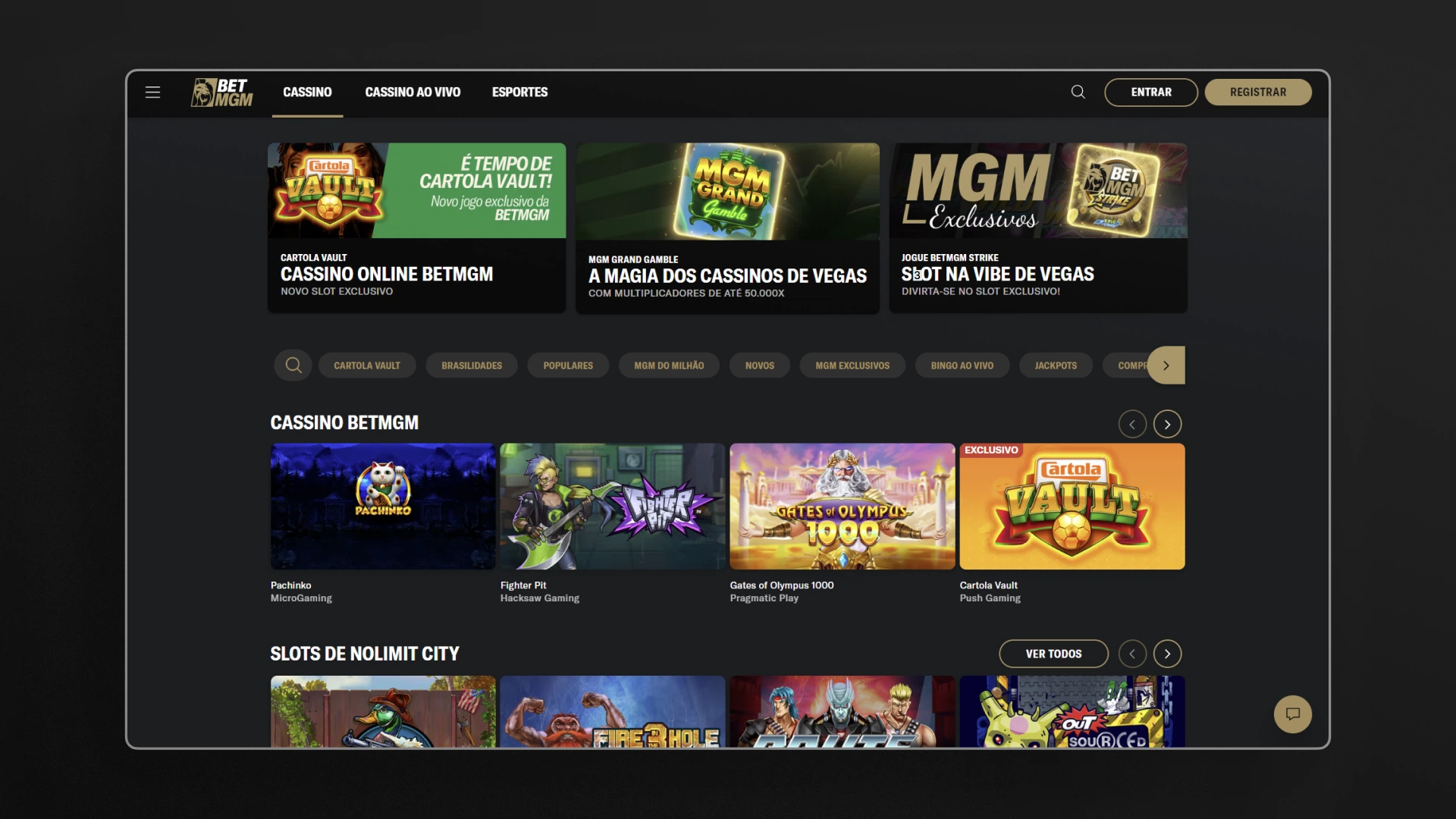Go to previous Nolimit City slots

pyautogui.click(x=1132, y=654)
